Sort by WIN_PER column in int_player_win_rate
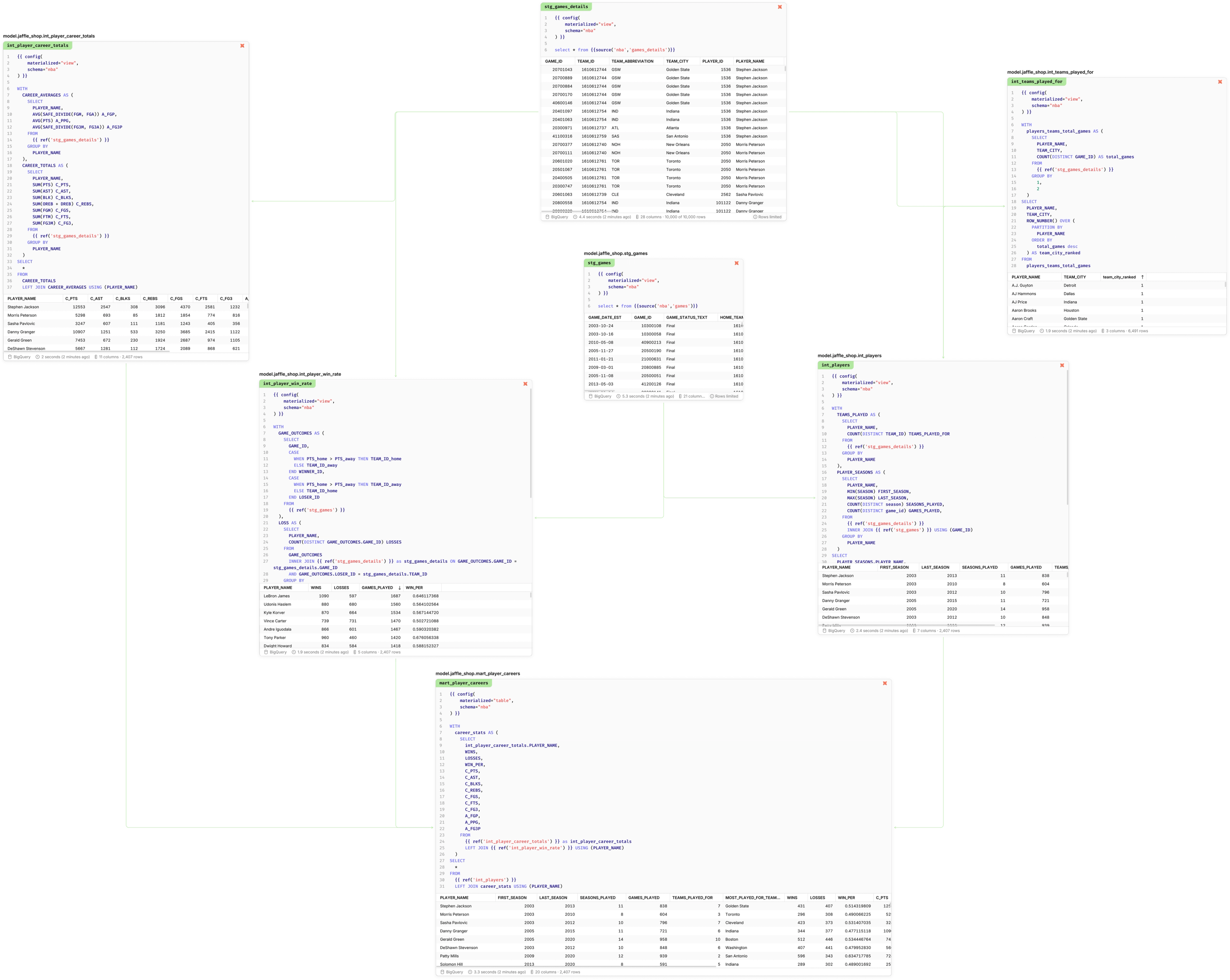1230x980 pixels. click(x=414, y=588)
